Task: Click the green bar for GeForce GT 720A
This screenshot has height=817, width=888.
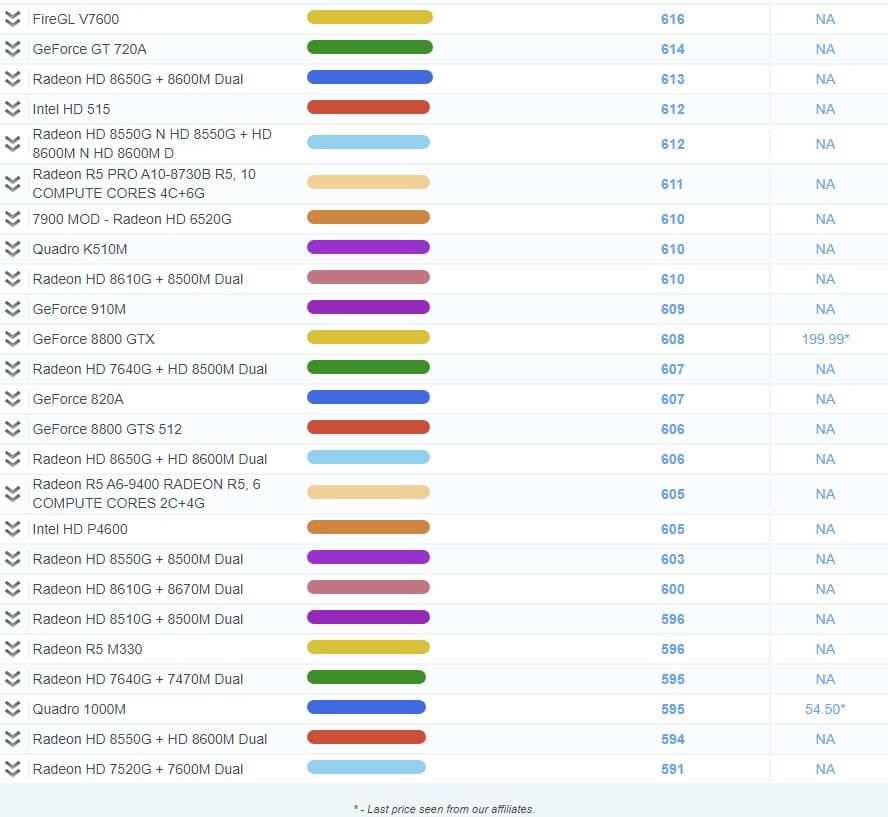Action: point(370,48)
